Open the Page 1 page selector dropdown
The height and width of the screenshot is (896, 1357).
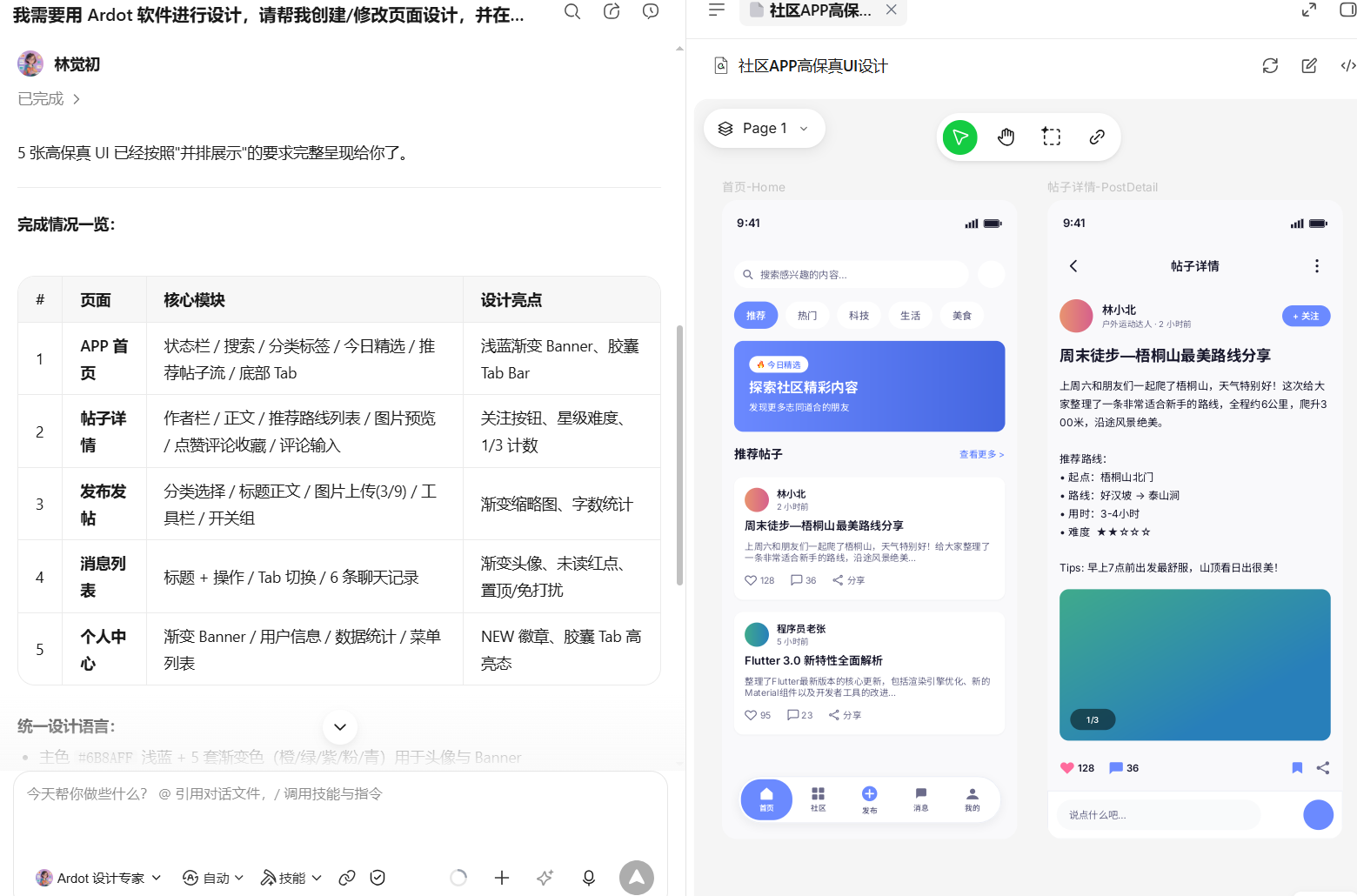click(765, 129)
